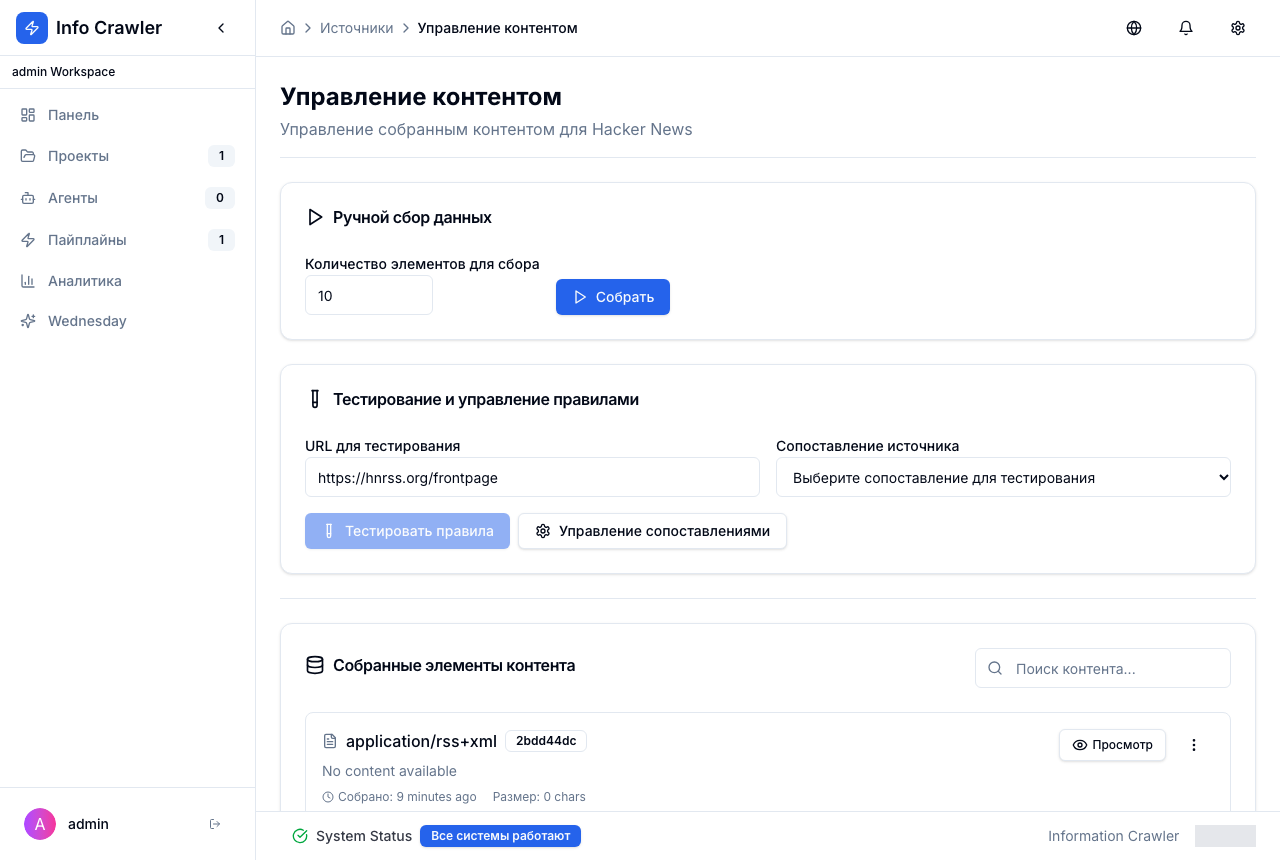
Task: Click the test tube icon by Тестирование heading
Action: 315,399
